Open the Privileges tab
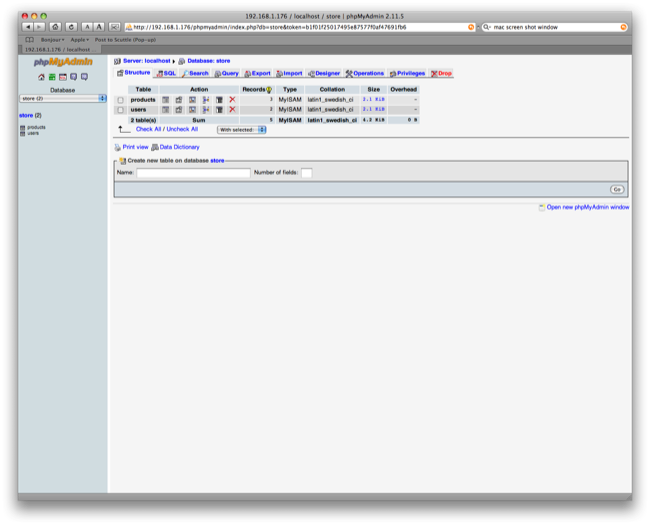650x525 pixels. pos(407,73)
